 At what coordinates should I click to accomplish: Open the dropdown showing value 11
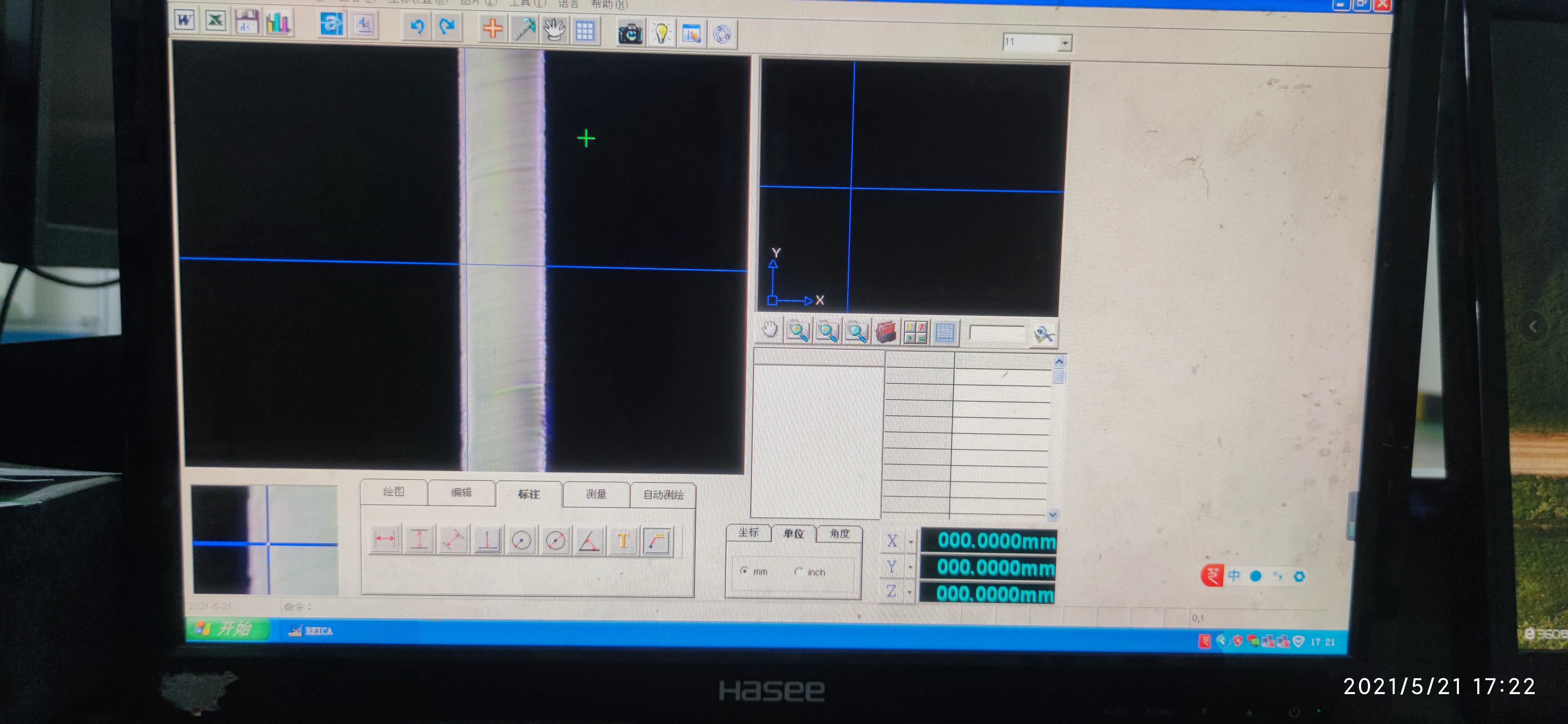1065,43
